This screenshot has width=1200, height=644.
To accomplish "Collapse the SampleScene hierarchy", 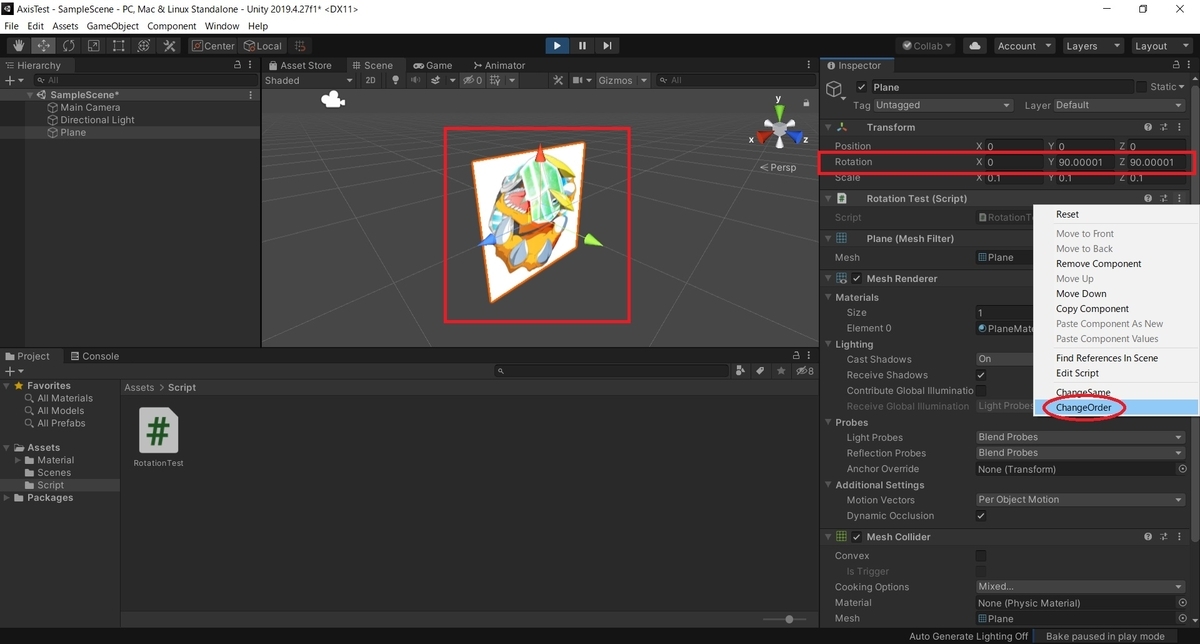I will (x=32, y=95).
